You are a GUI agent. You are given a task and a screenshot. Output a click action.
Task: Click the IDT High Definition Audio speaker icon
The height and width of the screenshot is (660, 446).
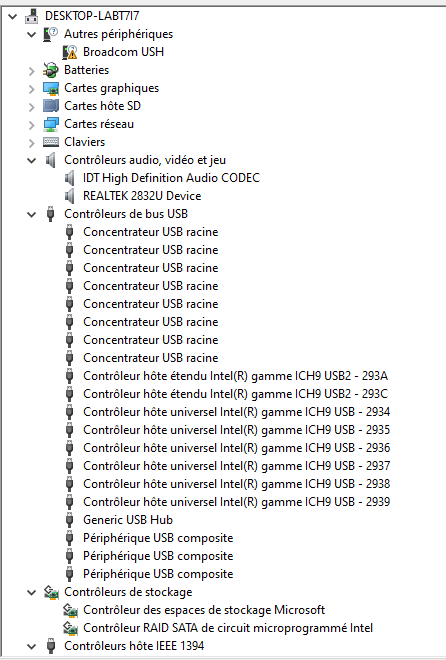click(x=70, y=178)
